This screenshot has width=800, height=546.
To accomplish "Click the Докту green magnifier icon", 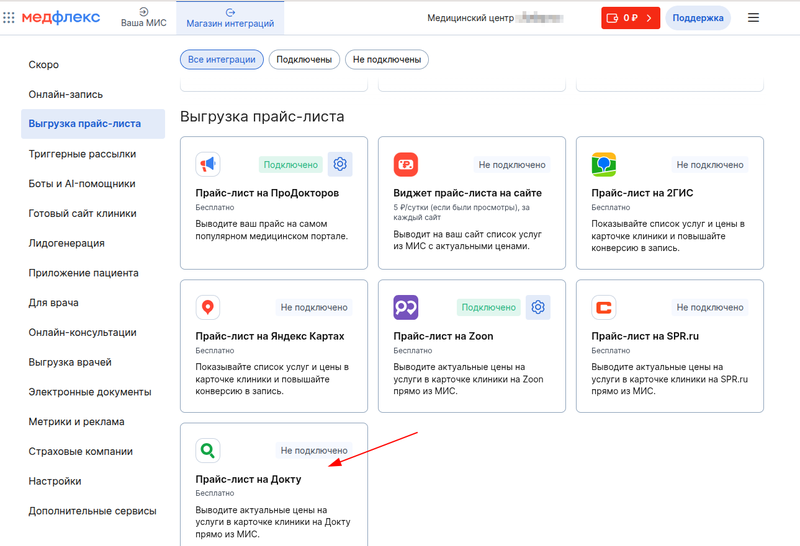I will (x=208, y=450).
